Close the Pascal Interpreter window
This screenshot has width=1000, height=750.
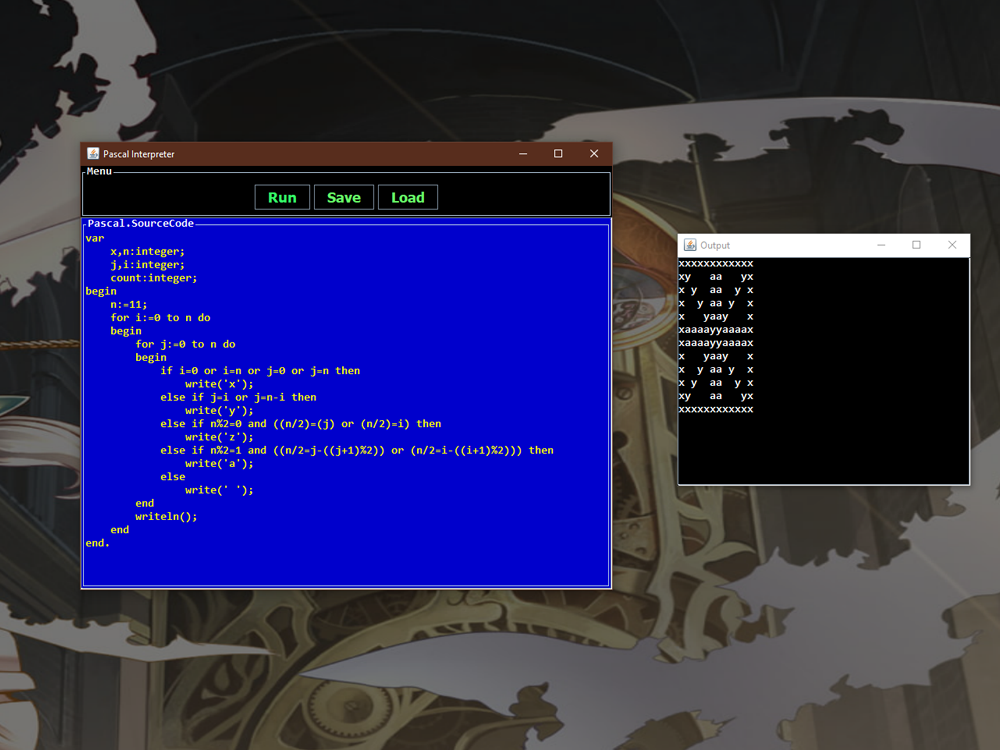(594, 154)
